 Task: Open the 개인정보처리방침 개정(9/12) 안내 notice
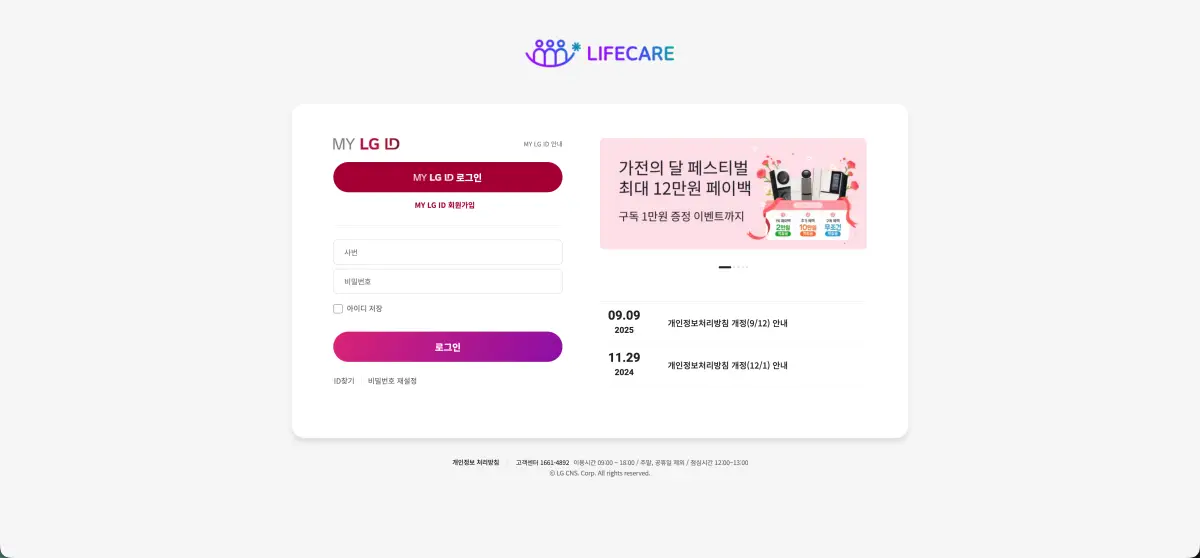(728, 323)
